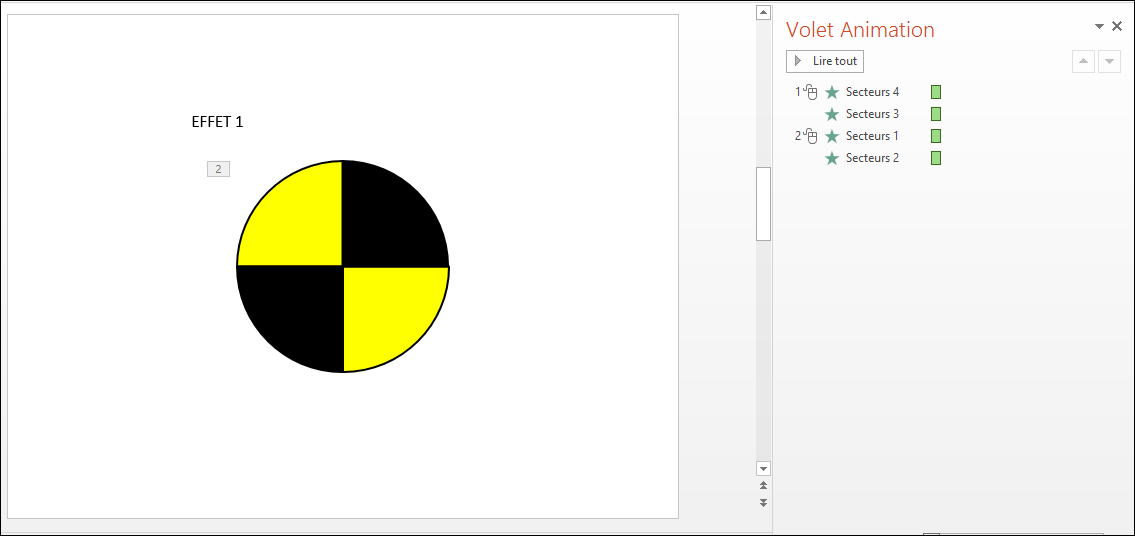Viewport: 1135px width, 536px height.
Task: Select the Secteurs 3 animation entry
Action: (x=872, y=114)
